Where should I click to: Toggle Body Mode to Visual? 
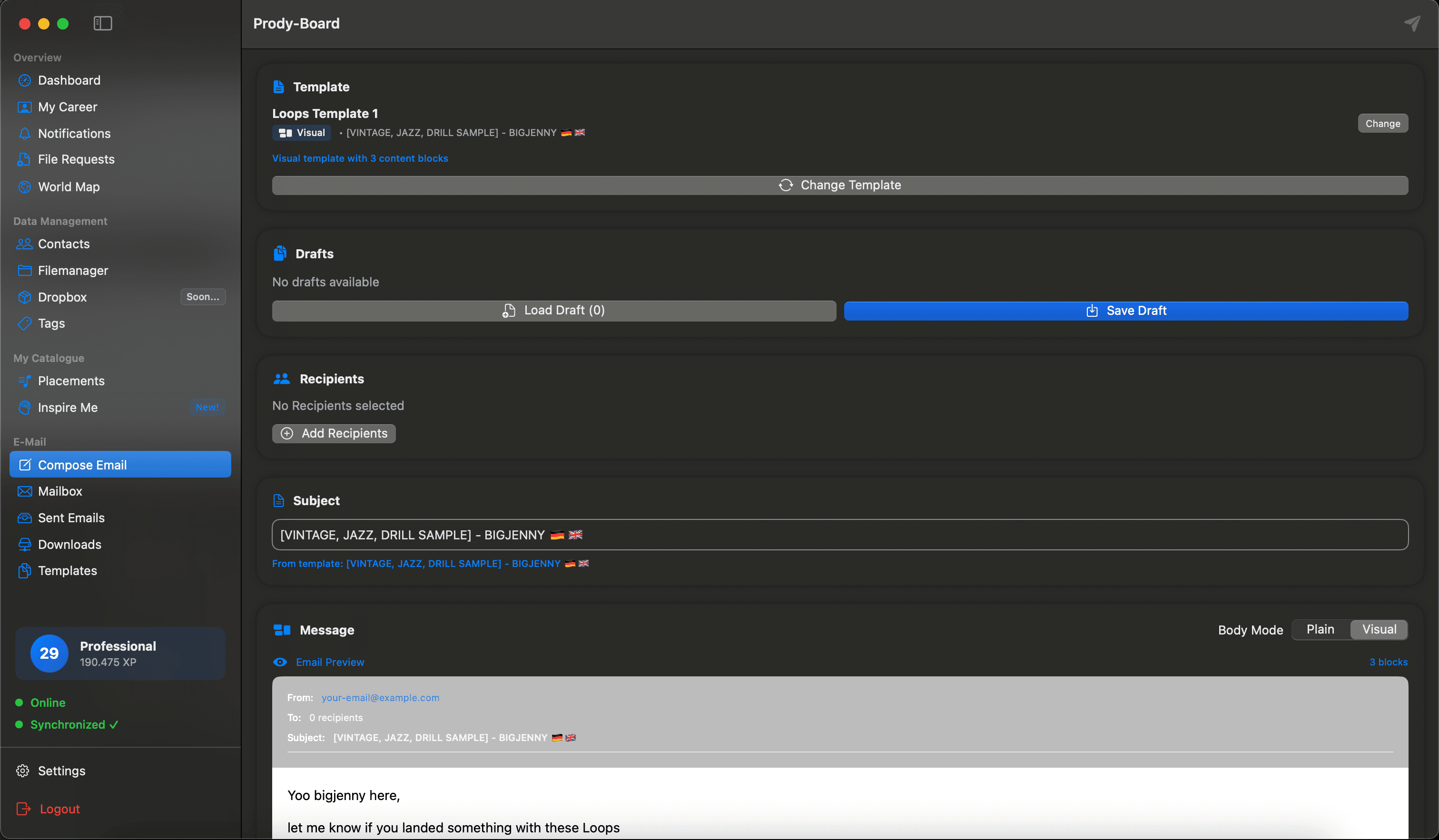pos(1379,629)
